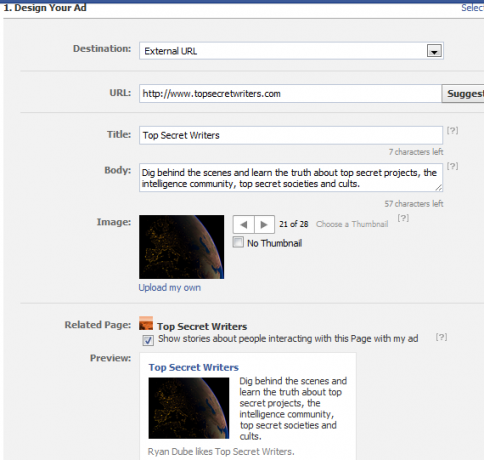Screen dimensions: 484x460
Task: Click the Select link at top right
Action: pos(472,8)
